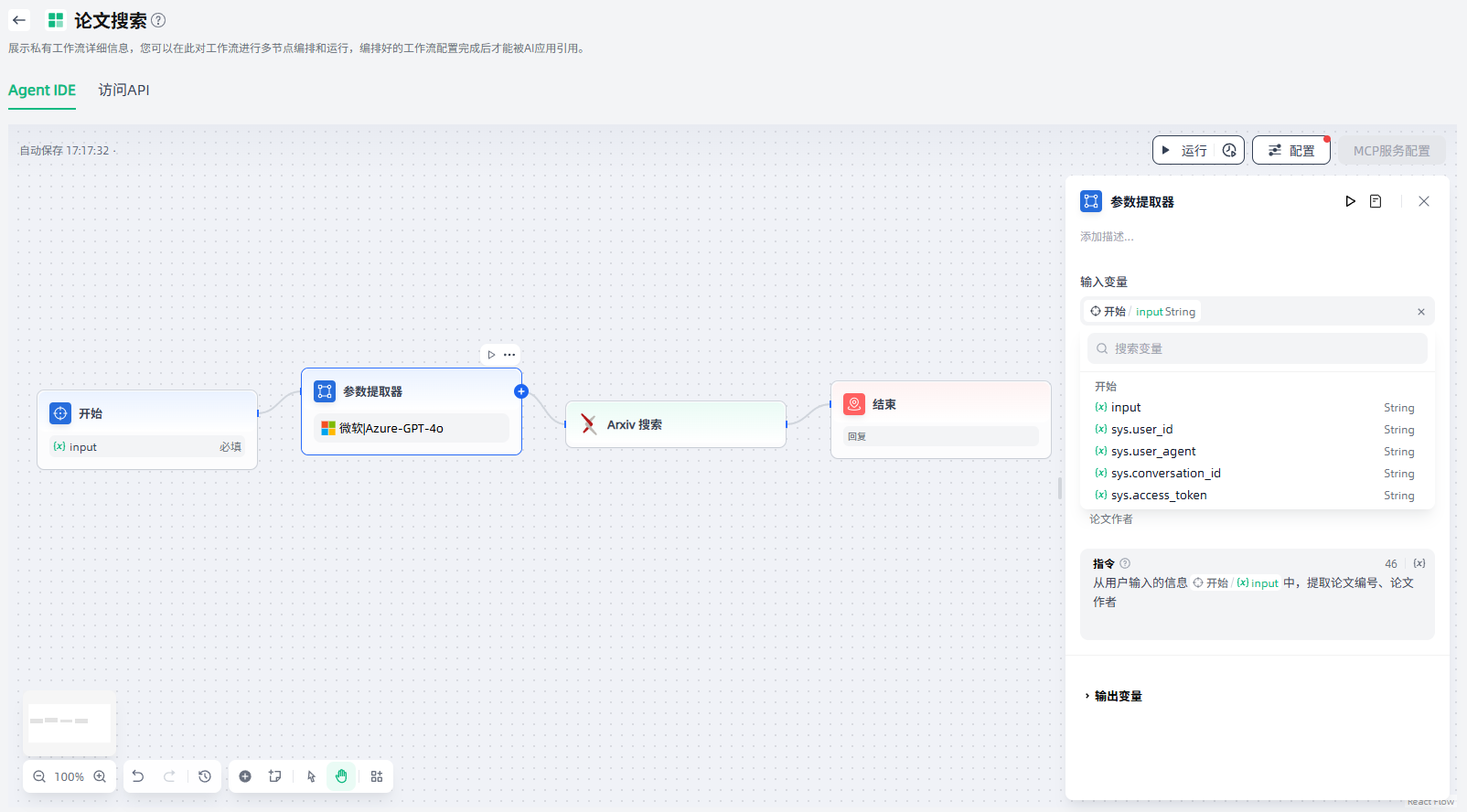Switch to the 访问API tab
Viewport: 1467px width, 812px height.
(123, 91)
